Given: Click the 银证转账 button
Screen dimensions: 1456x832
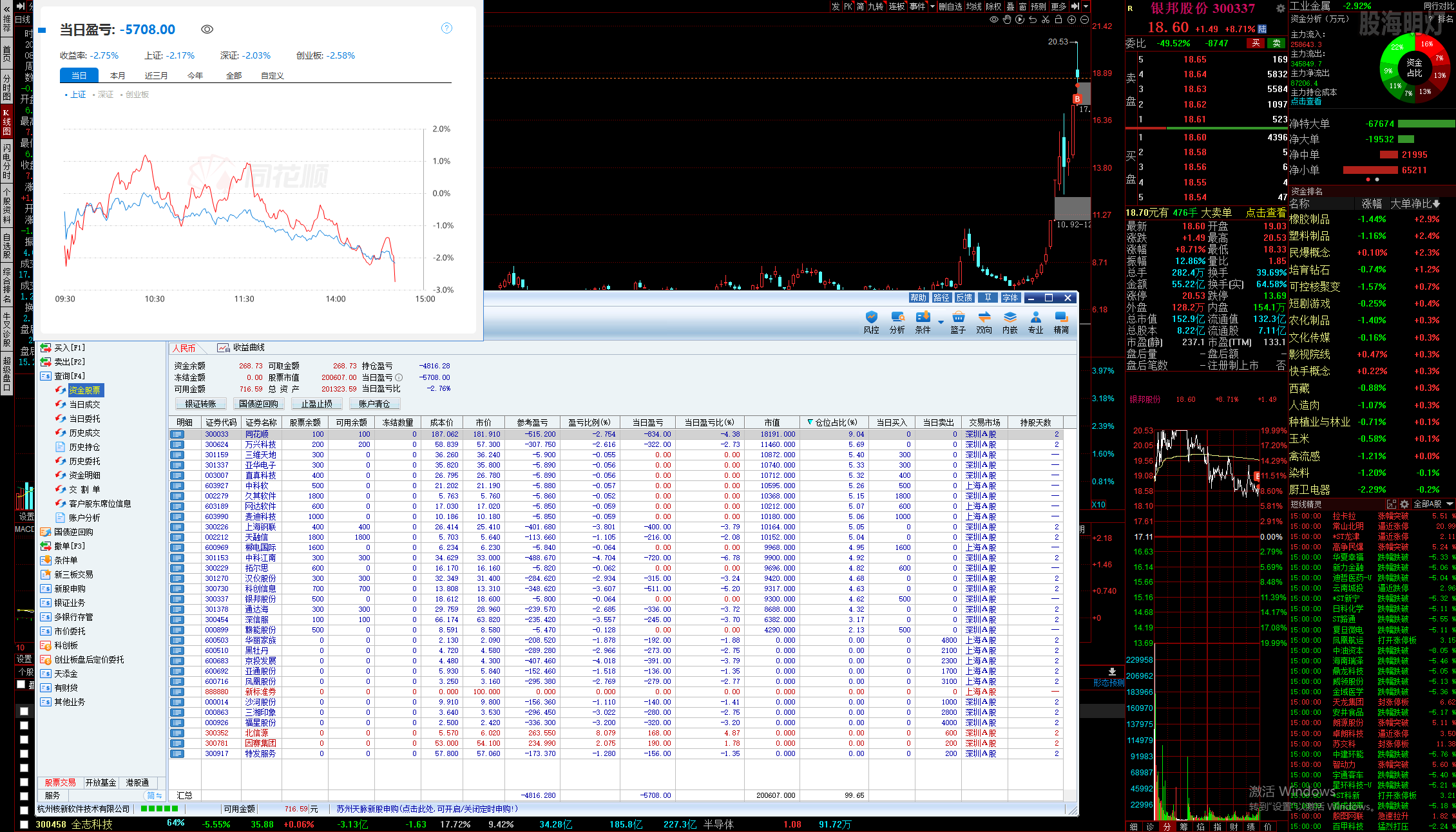Looking at the screenshot, I should [200, 404].
